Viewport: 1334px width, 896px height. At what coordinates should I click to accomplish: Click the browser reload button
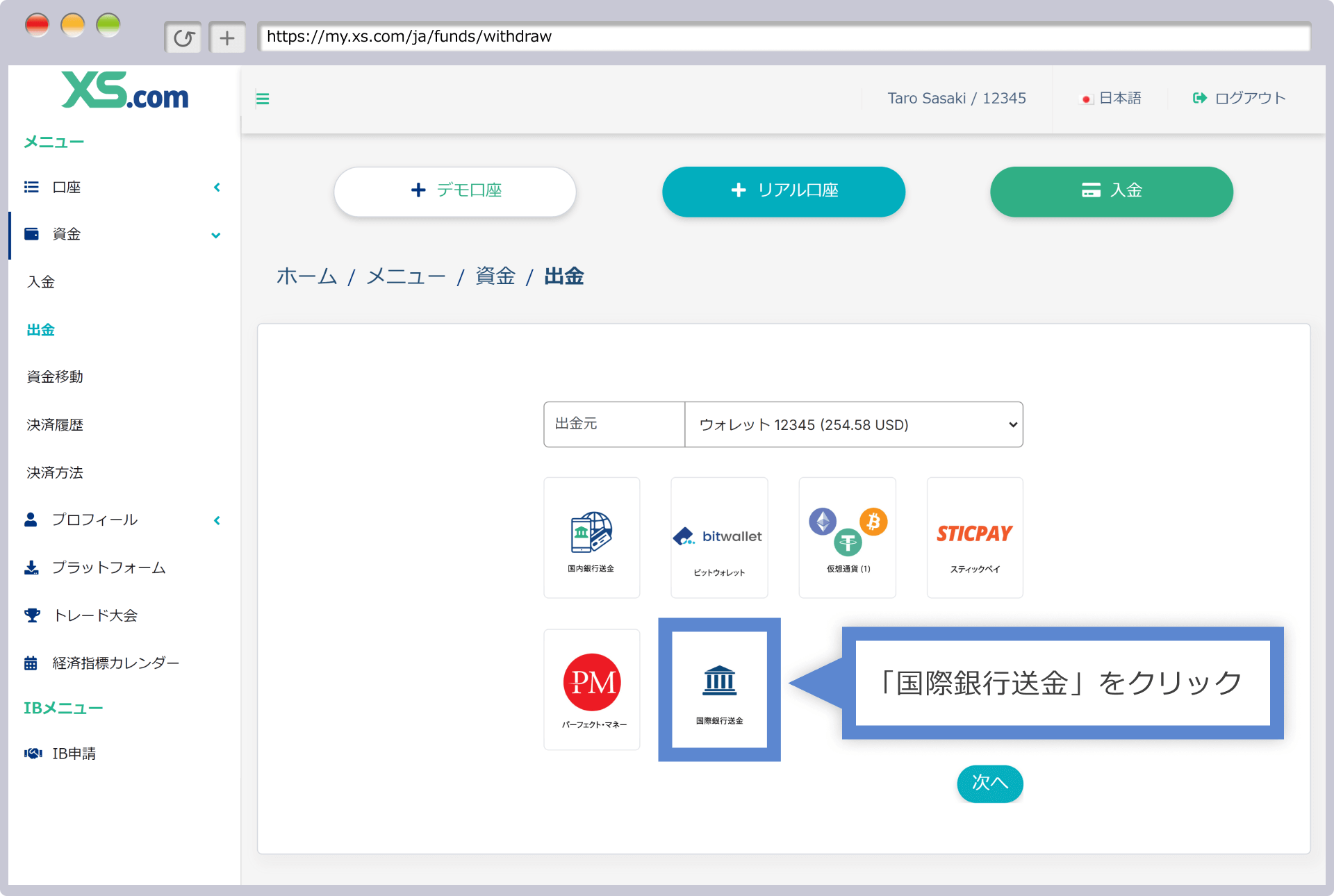[183, 38]
